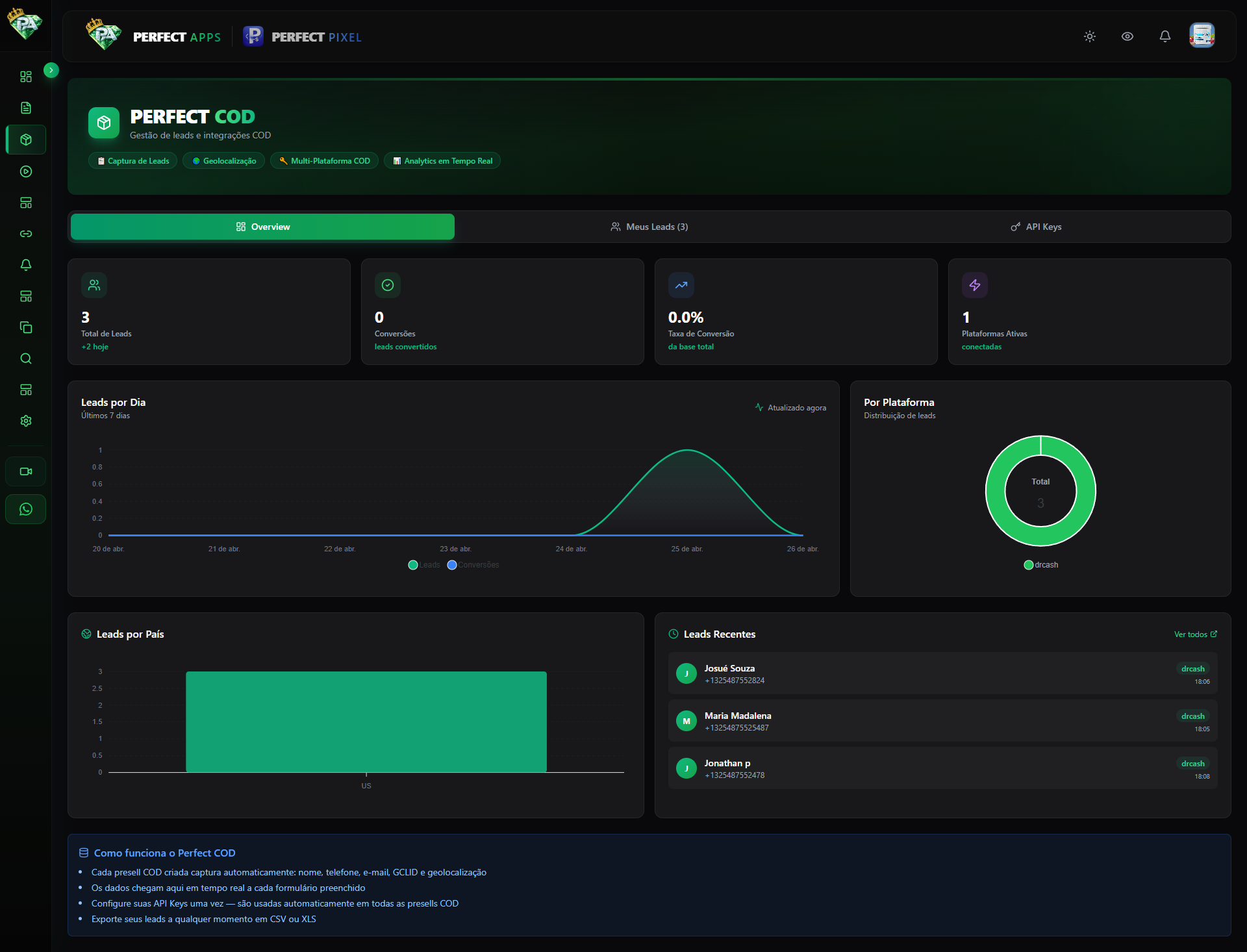Click the PERFECT APPS text link
This screenshot has height=952, width=1247.
(x=177, y=37)
